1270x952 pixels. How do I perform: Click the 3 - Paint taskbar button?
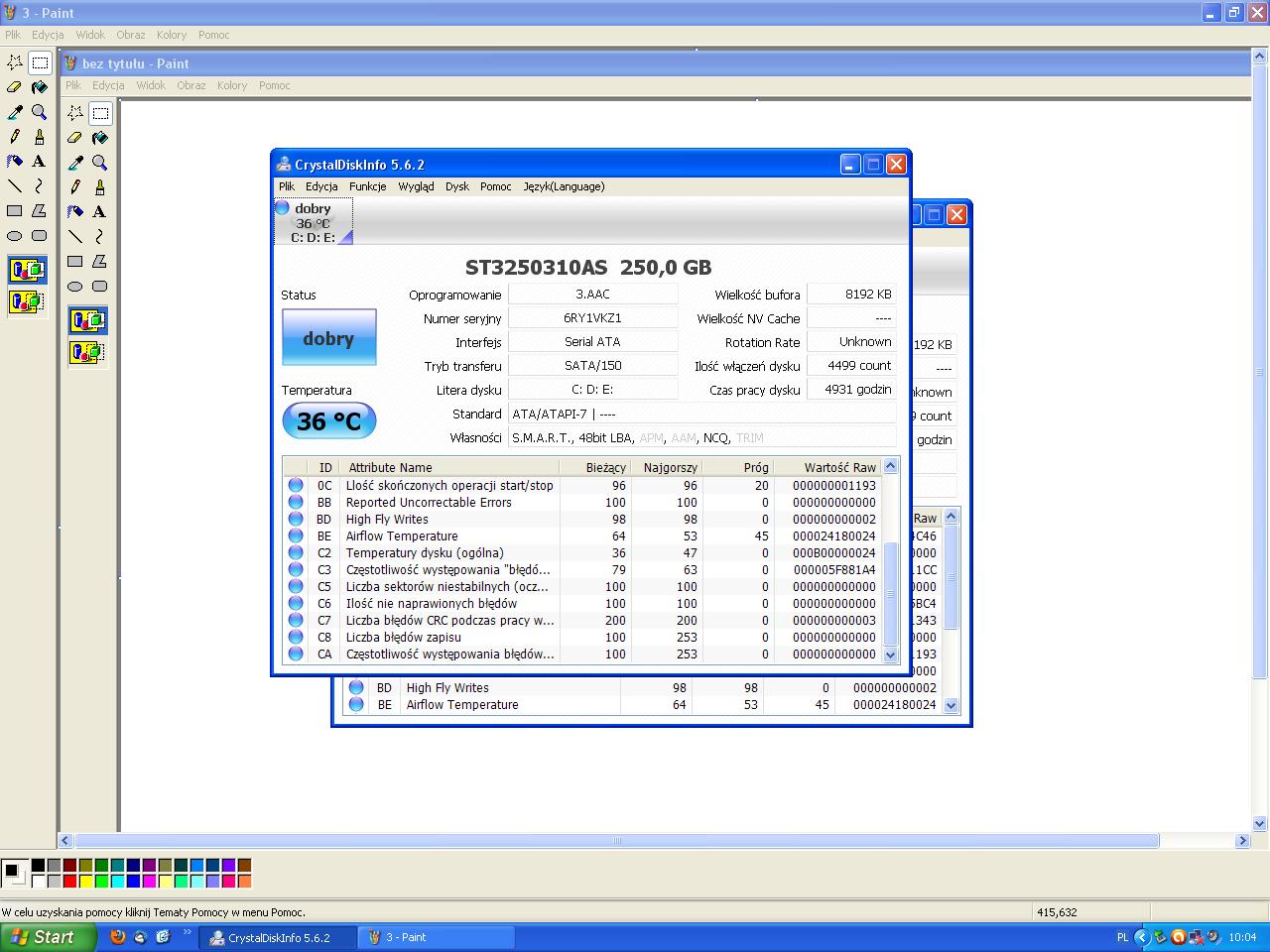437,937
